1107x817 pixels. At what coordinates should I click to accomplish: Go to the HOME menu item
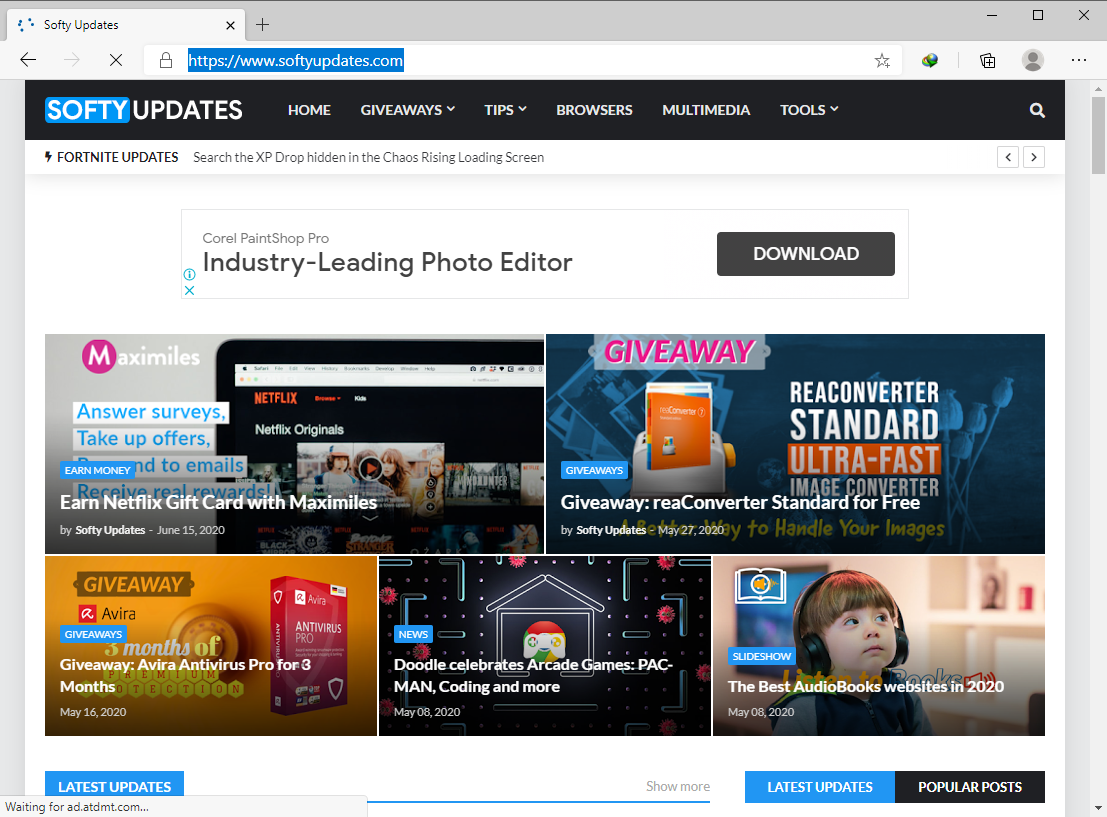pyautogui.click(x=309, y=110)
